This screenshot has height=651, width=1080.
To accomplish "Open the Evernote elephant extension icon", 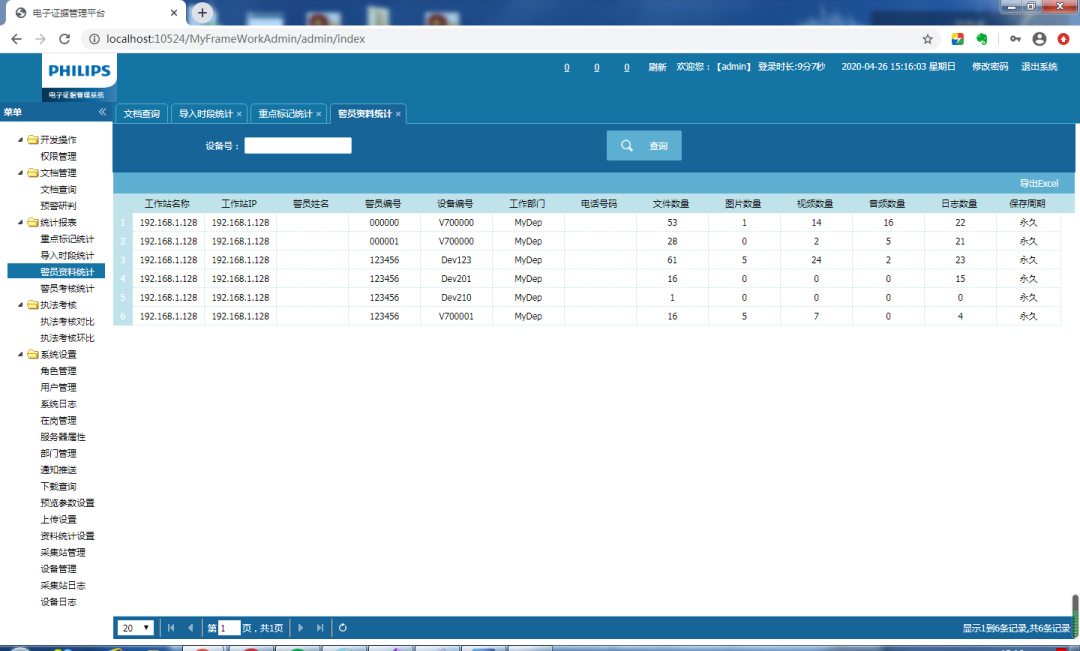I will coord(983,39).
